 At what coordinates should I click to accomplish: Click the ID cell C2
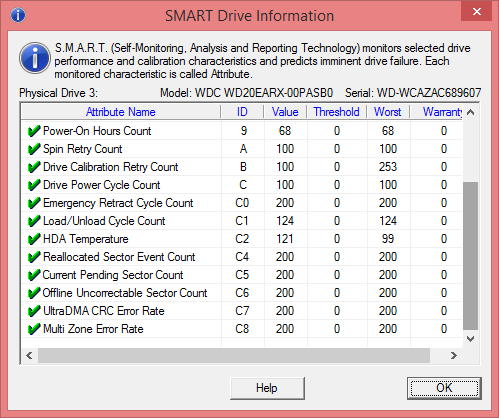[242, 239]
